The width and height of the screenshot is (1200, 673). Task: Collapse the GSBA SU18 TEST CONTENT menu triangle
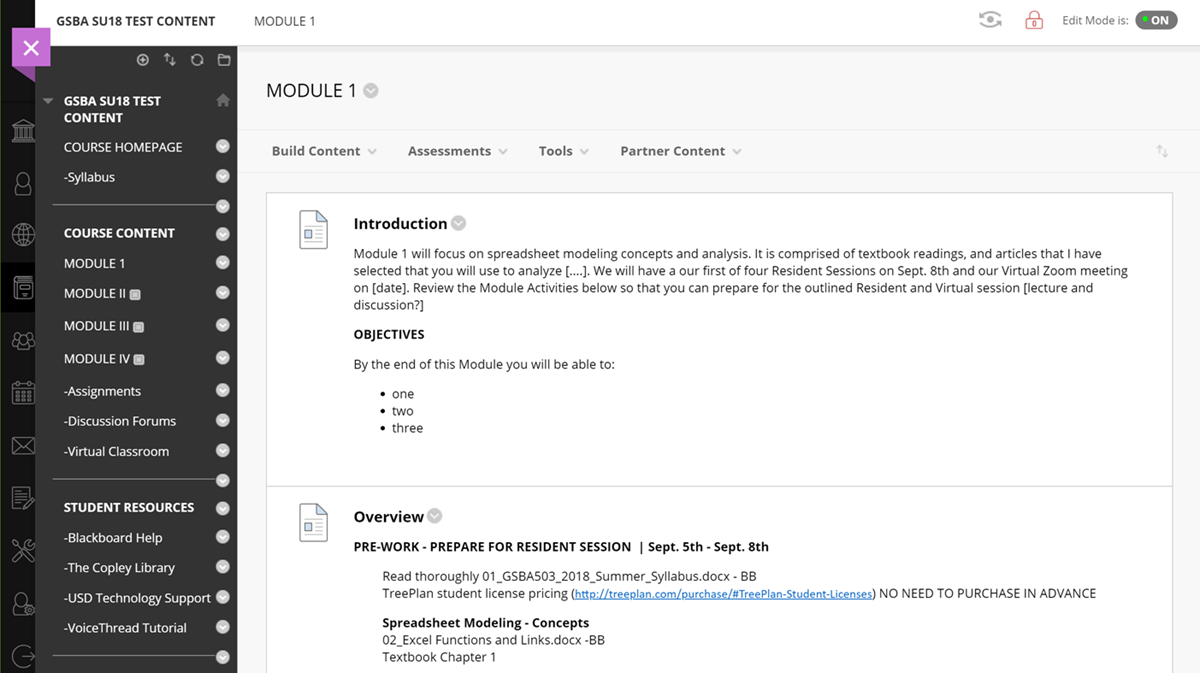[48, 101]
